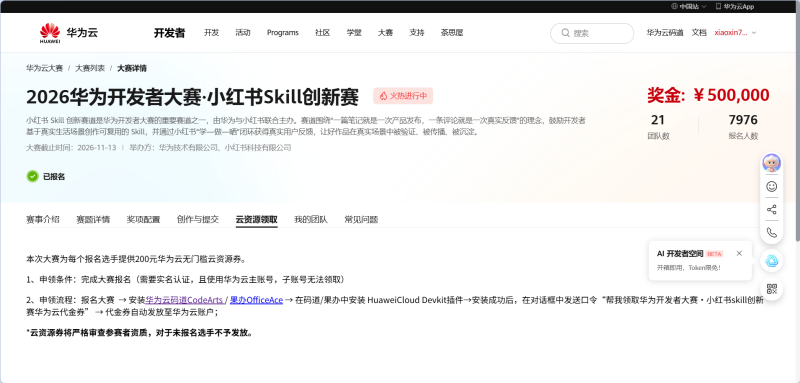
Task: Click the 21 团队数 statistic
Action: [x=658, y=127]
